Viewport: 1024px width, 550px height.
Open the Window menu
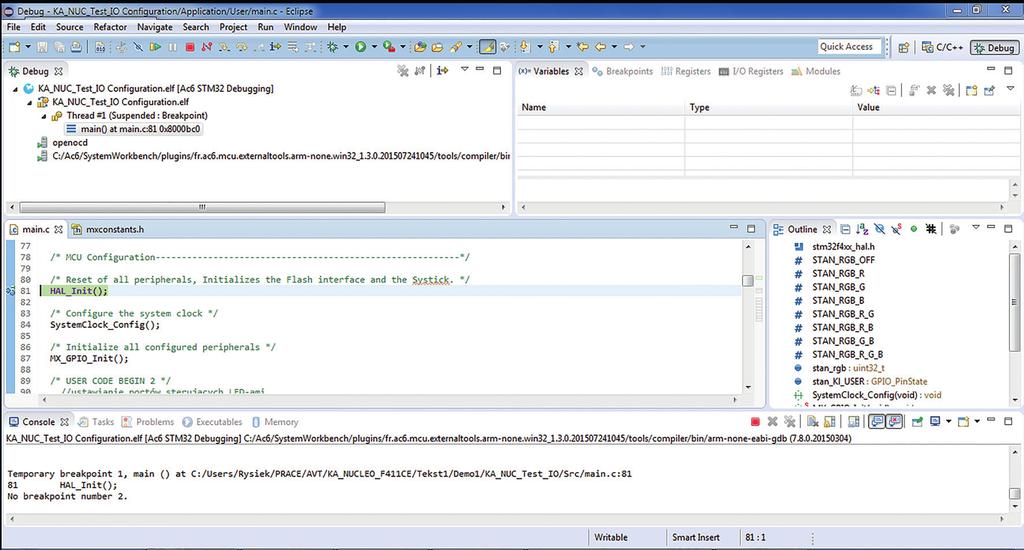click(x=300, y=27)
